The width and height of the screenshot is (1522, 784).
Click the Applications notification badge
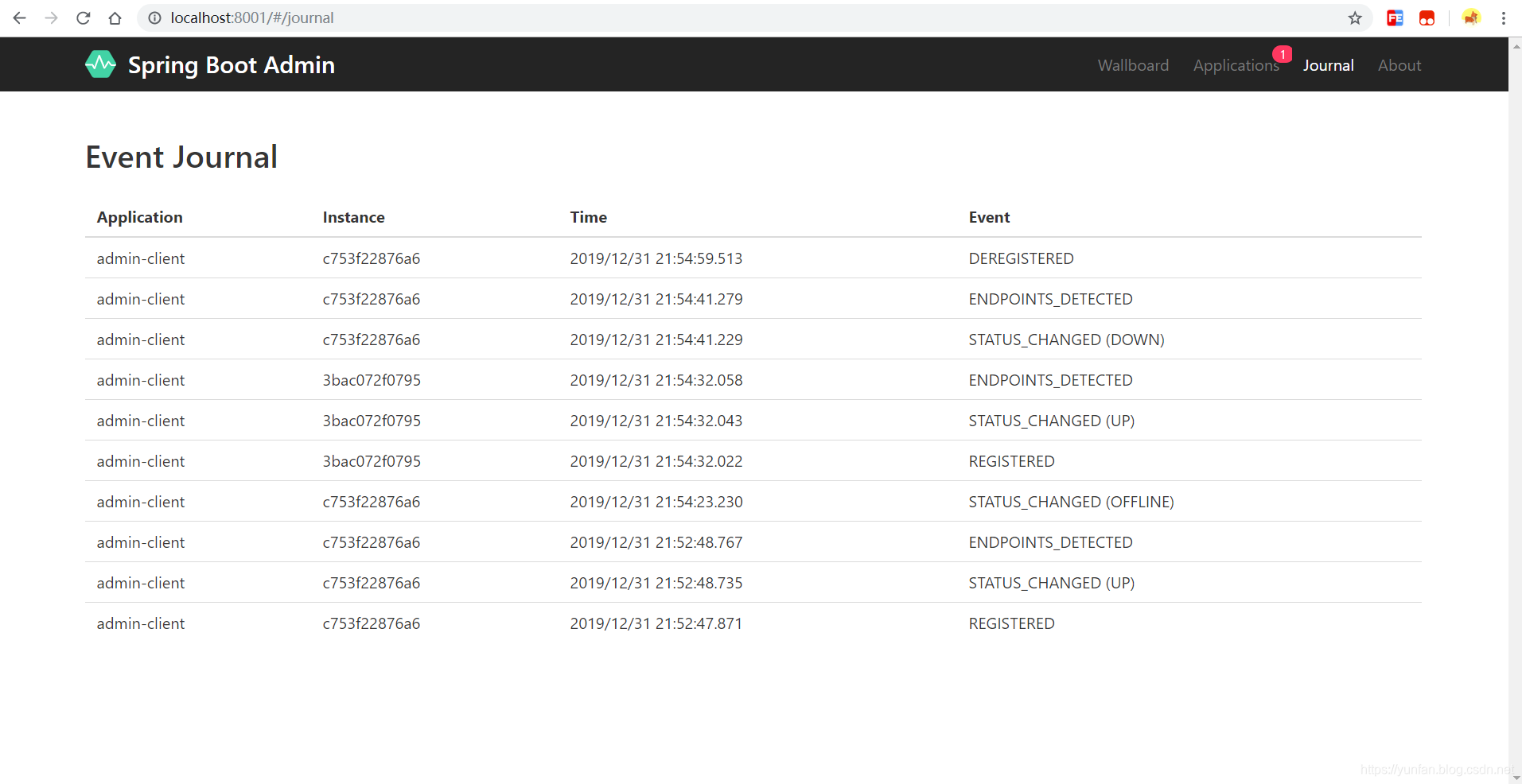(1282, 54)
